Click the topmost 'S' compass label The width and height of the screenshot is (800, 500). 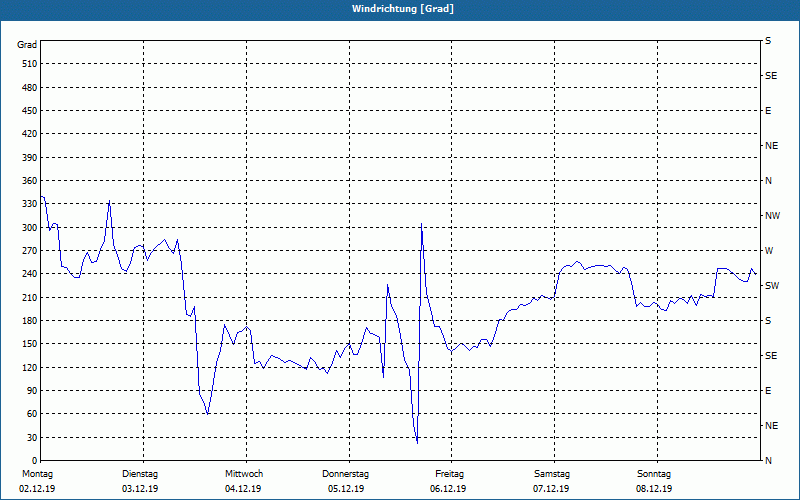pos(768,41)
